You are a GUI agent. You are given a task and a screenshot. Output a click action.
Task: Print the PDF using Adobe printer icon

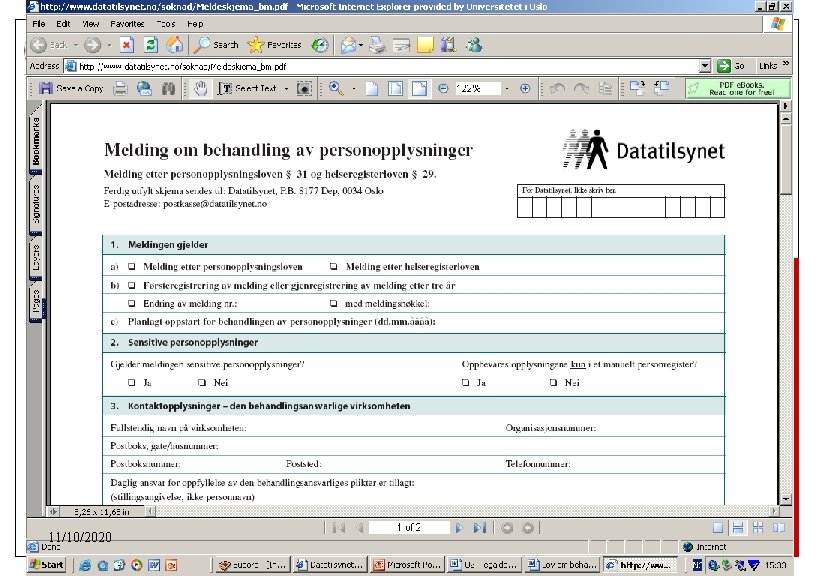point(120,88)
